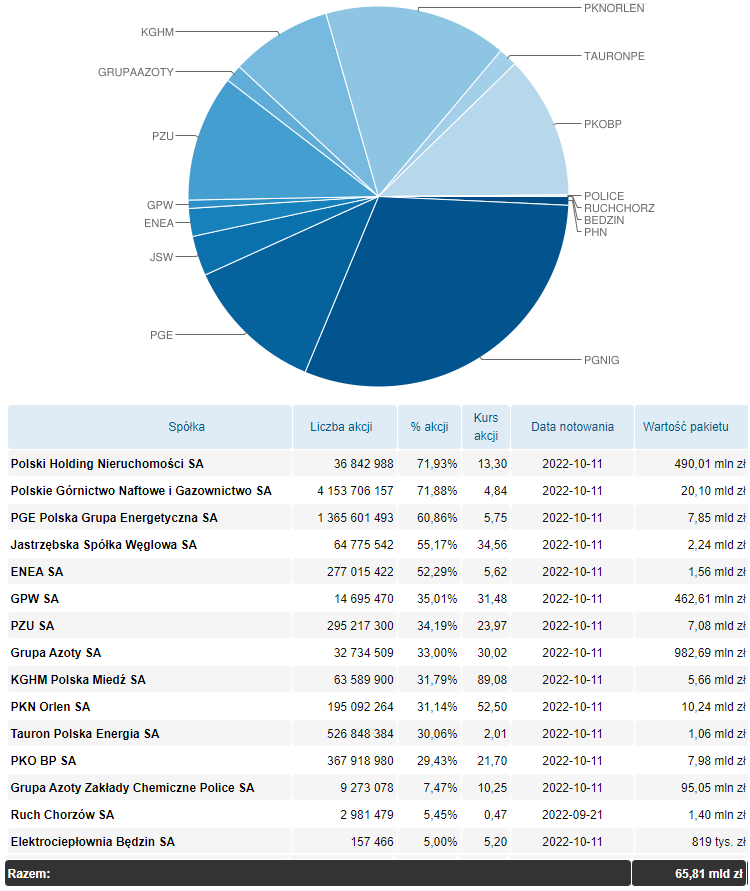Open PKN Orlen SA company link
The image size is (750, 891).
pyautogui.click(x=50, y=706)
